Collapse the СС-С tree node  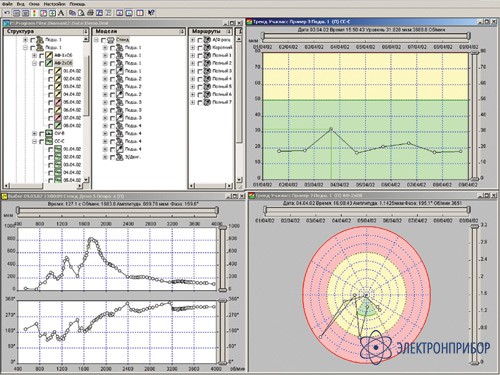[35, 141]
